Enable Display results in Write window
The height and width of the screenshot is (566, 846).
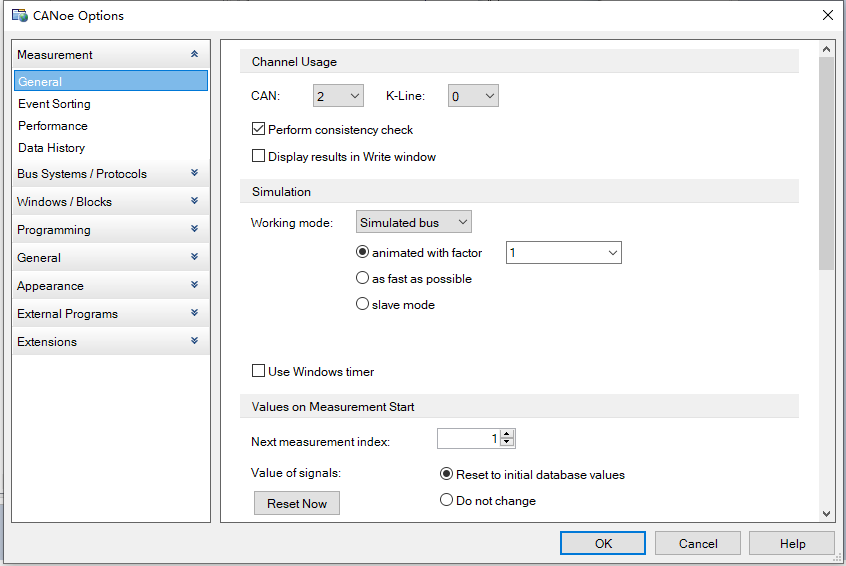(258, 156)
